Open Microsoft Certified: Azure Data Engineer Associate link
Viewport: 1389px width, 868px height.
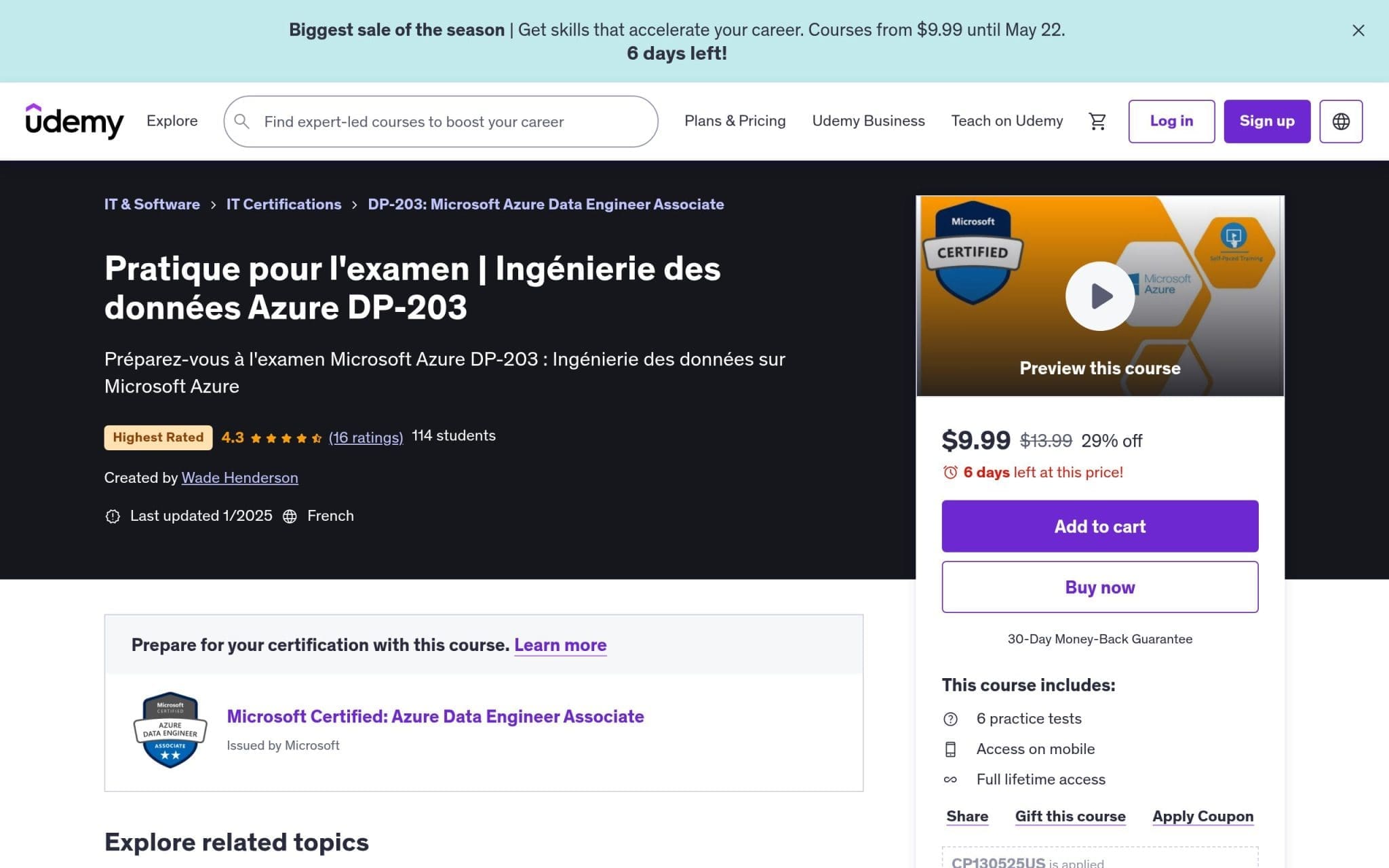[x=435, y=717]
